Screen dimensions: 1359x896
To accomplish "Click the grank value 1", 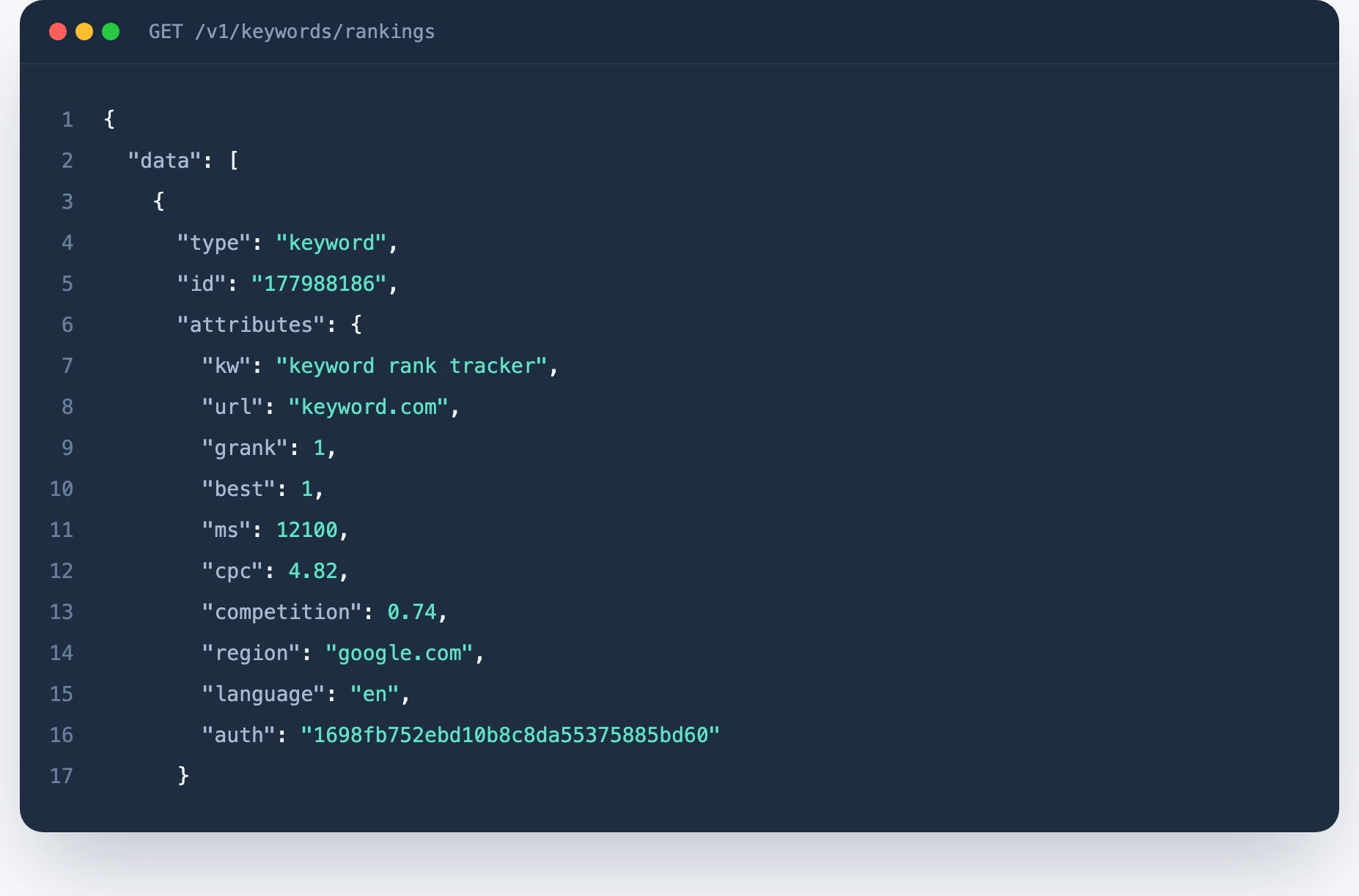I will pyautogui.click(x=320, y=448).
